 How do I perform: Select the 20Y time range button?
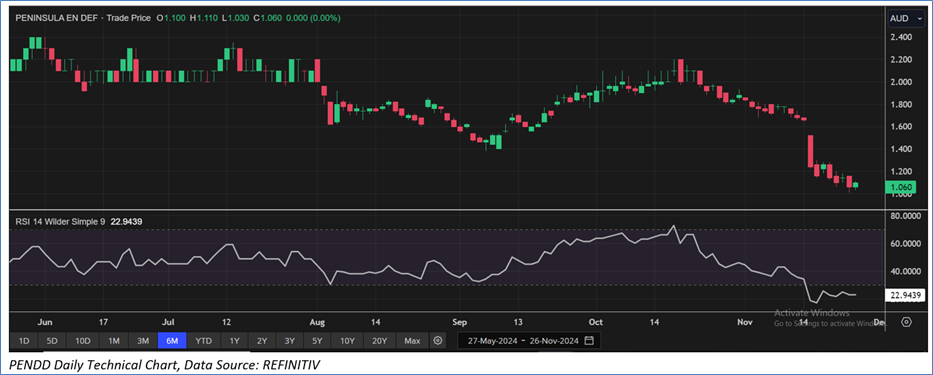(380, 341)
